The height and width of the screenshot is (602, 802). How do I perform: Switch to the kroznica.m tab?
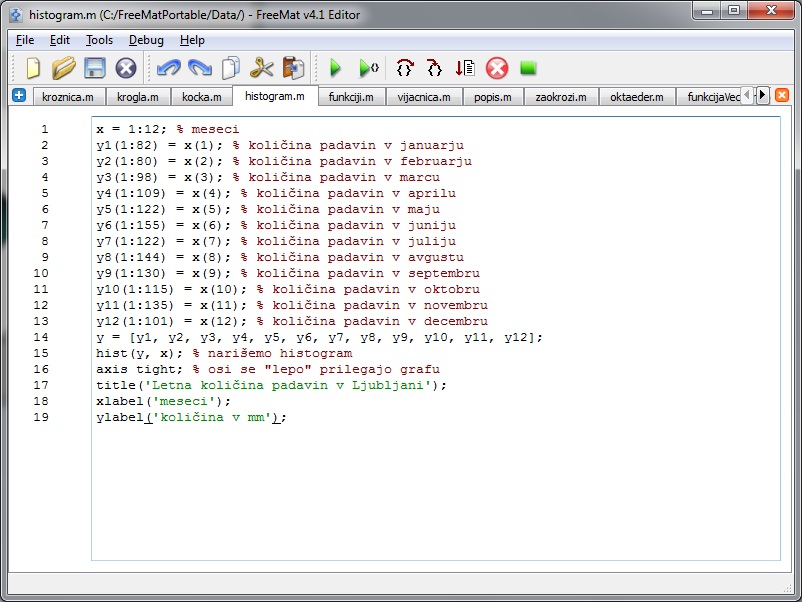tap(69, 97)
